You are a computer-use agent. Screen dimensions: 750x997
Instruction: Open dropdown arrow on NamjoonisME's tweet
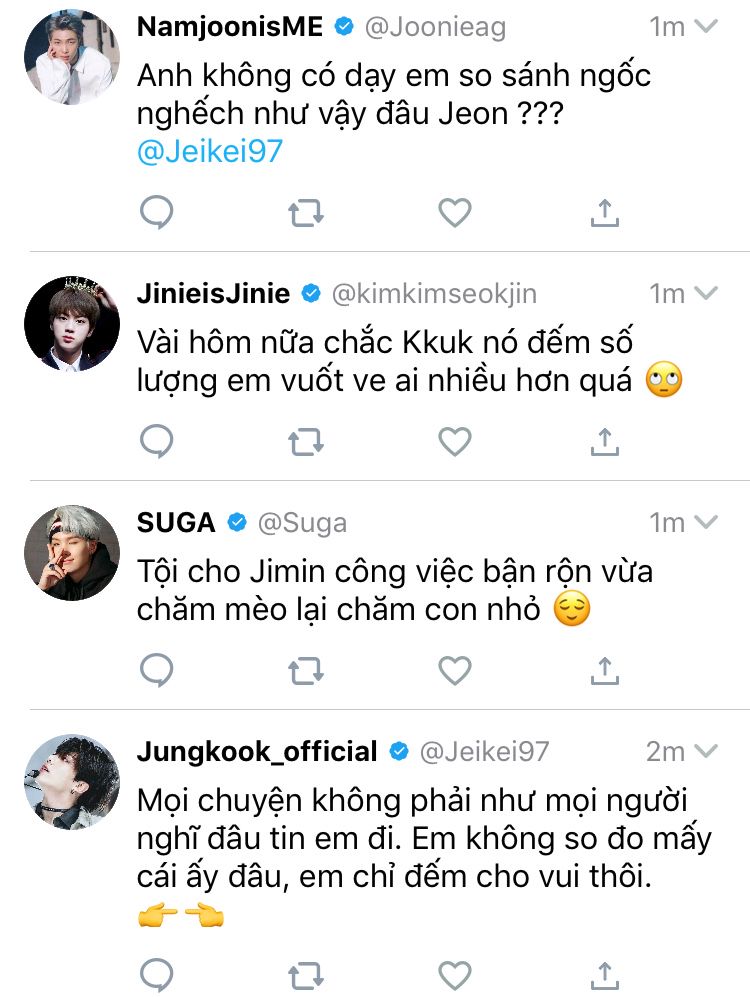[x=706, y=27]
